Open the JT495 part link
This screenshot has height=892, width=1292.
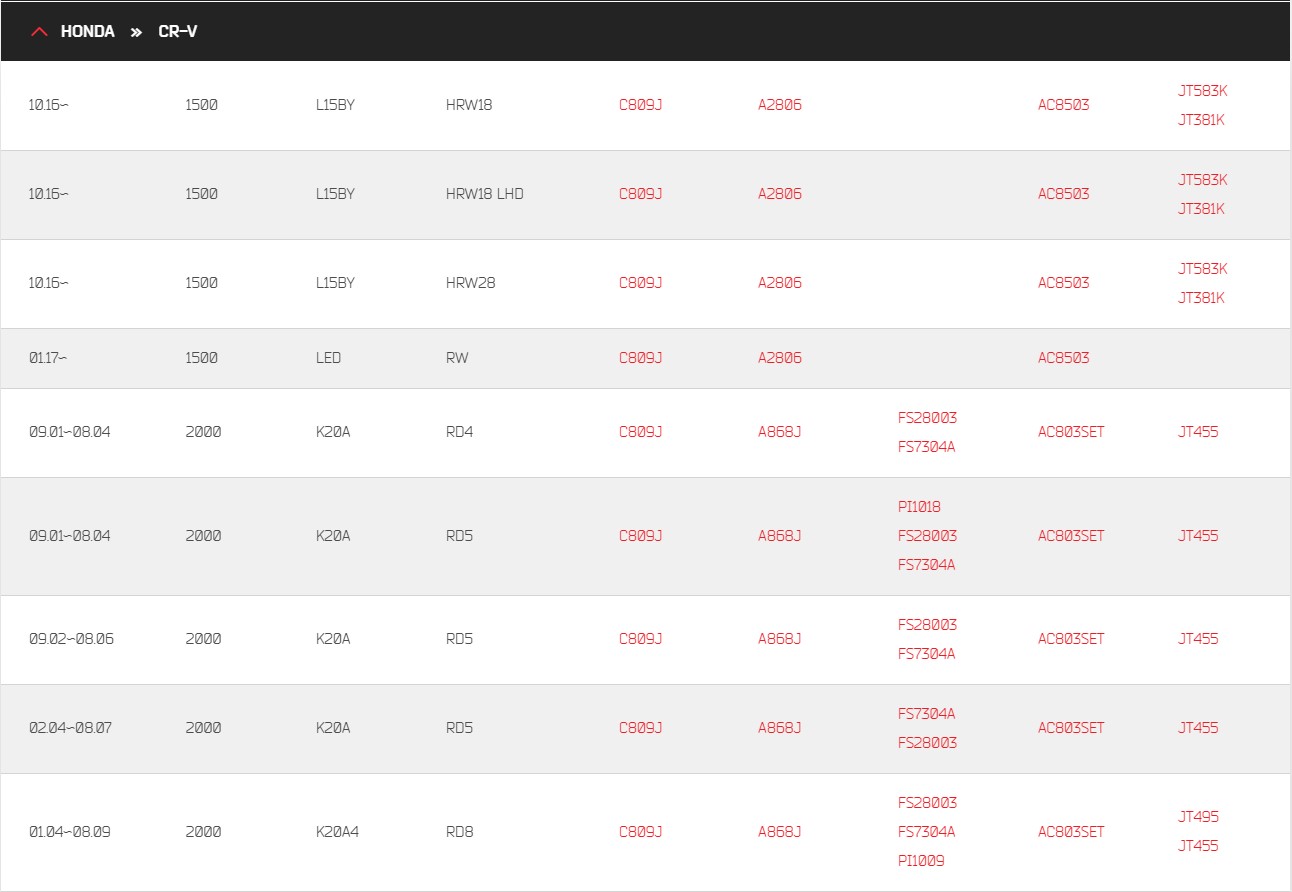pos(1198,817)
